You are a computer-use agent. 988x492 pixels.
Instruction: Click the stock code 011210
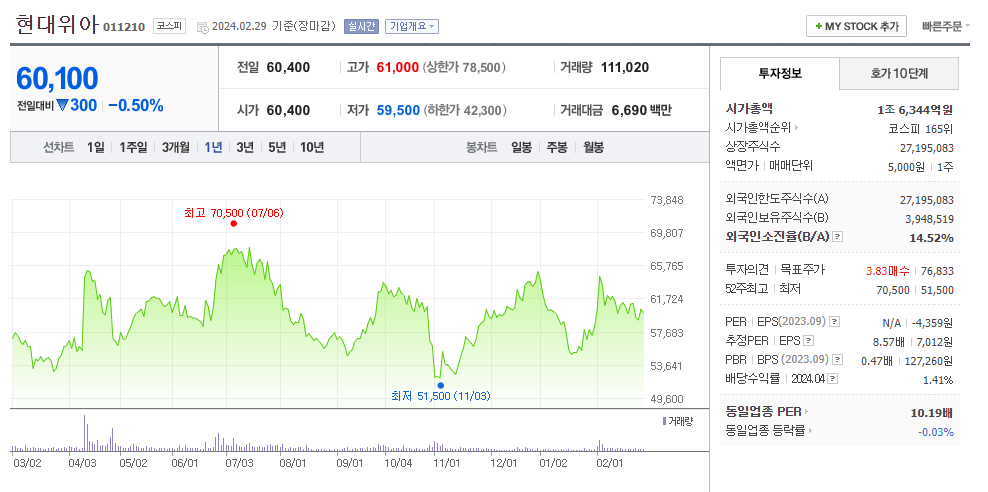click(124, 27)
